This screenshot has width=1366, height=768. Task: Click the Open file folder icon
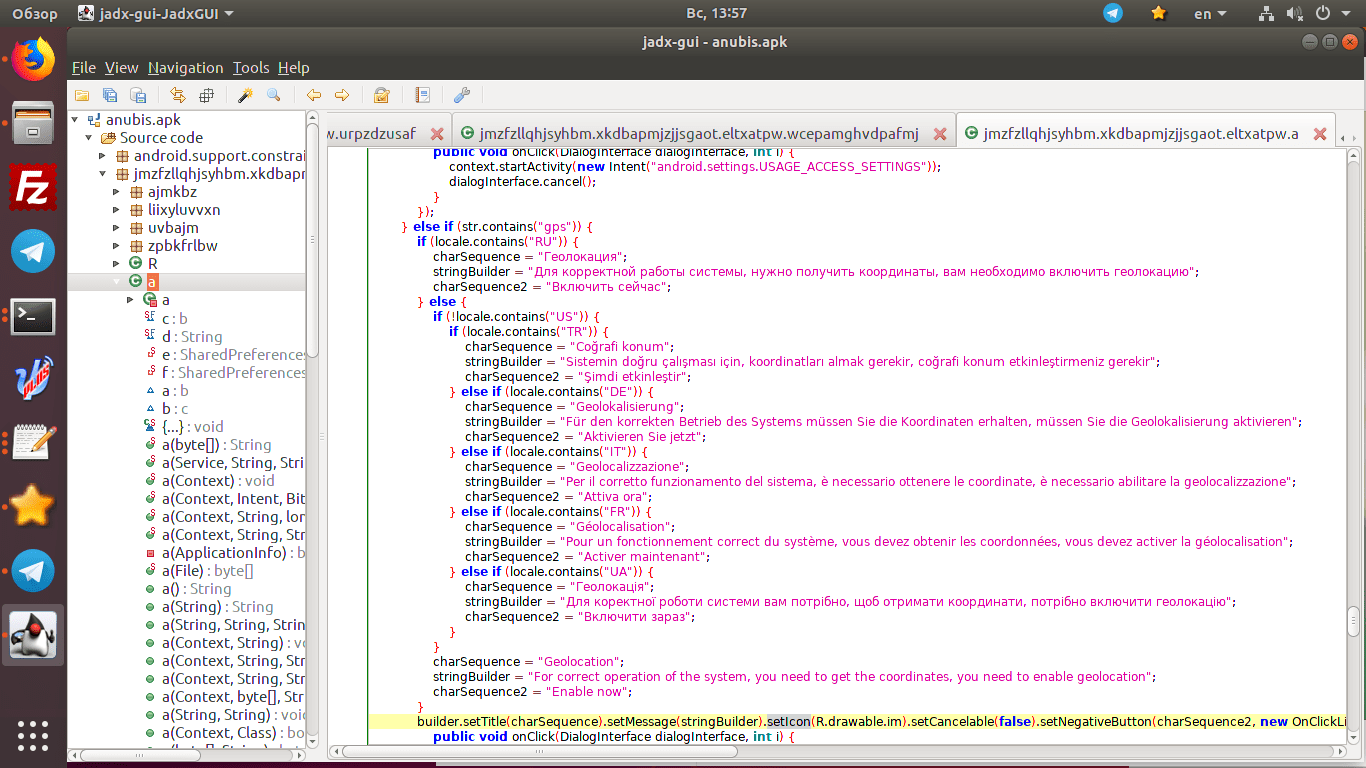[82, 96]
